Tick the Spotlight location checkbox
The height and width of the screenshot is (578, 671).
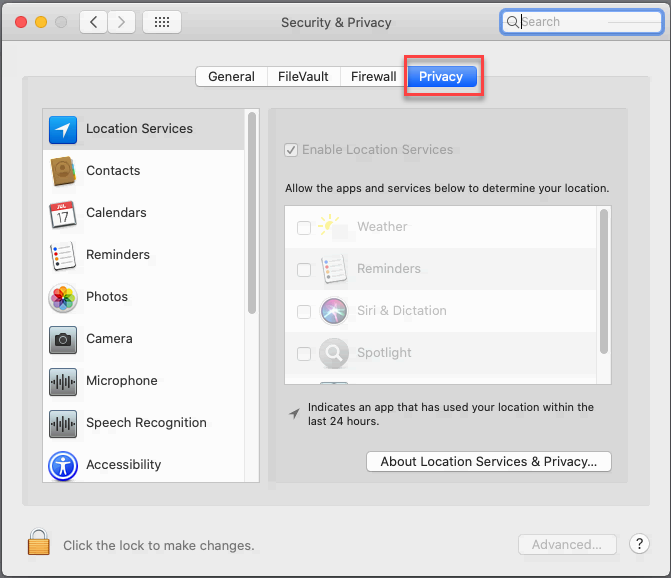pyautogui.click(x=304, y=353)
